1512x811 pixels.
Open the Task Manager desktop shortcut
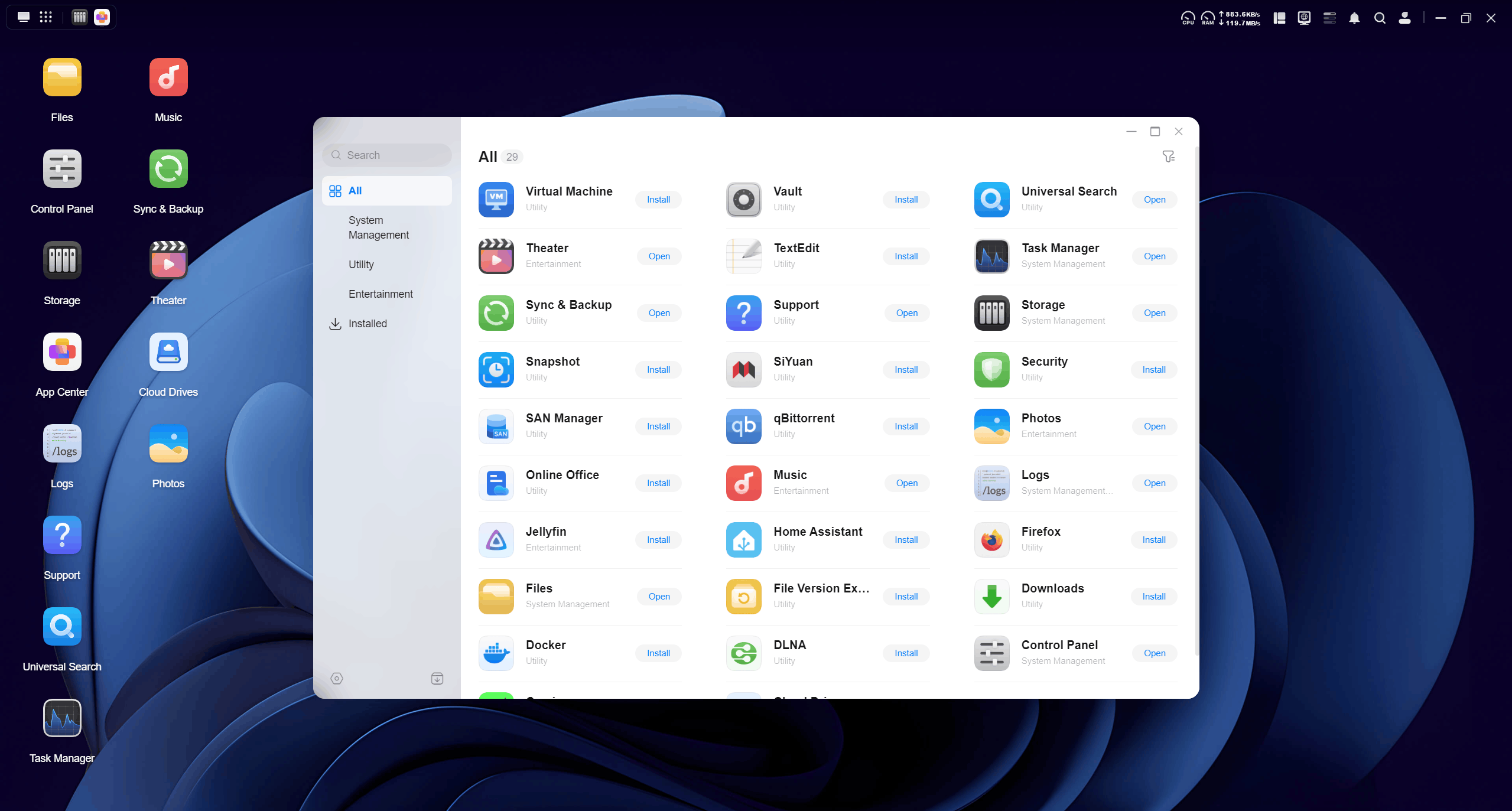(x=62, y=718)
